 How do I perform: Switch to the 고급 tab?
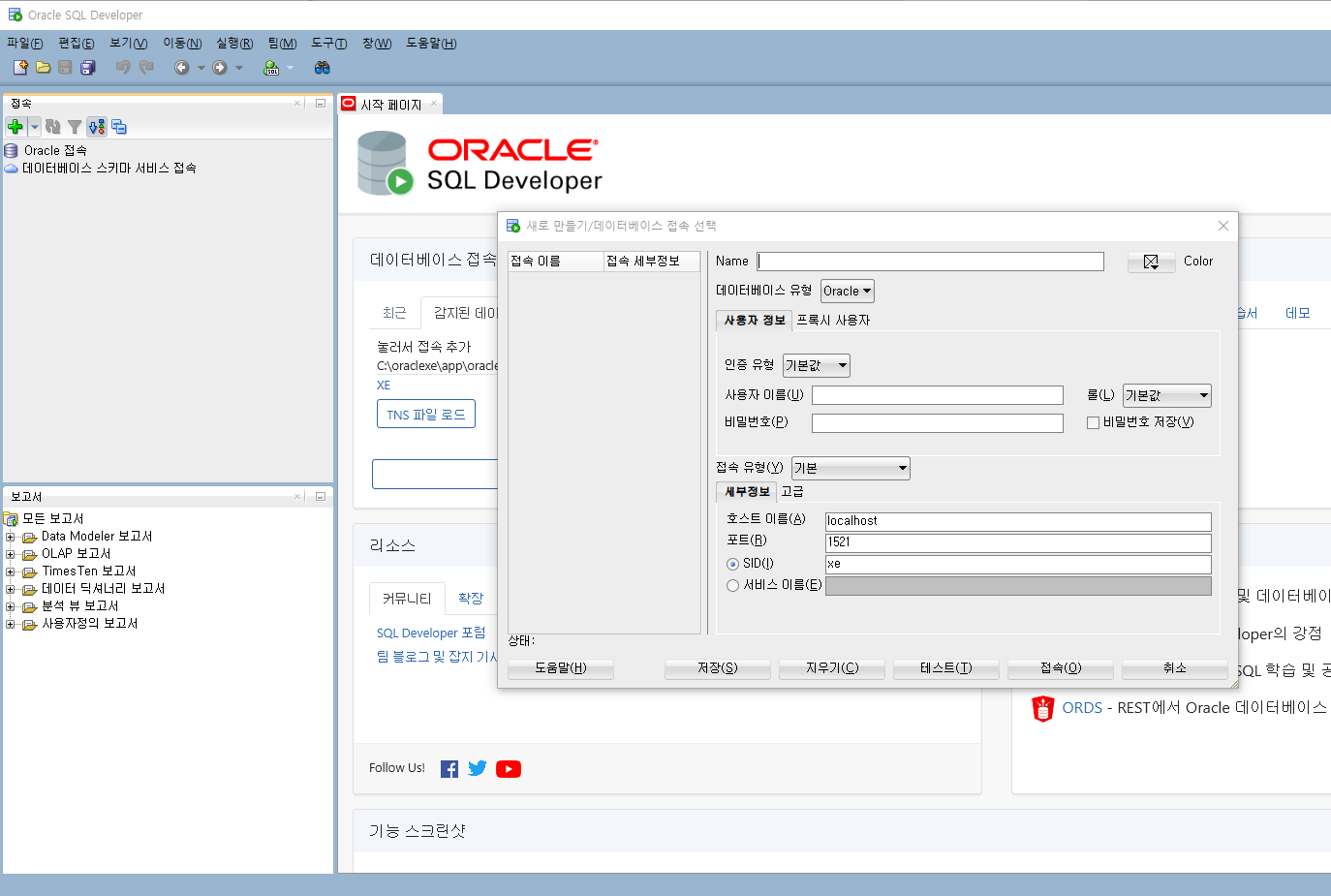[x=792, y=492]
